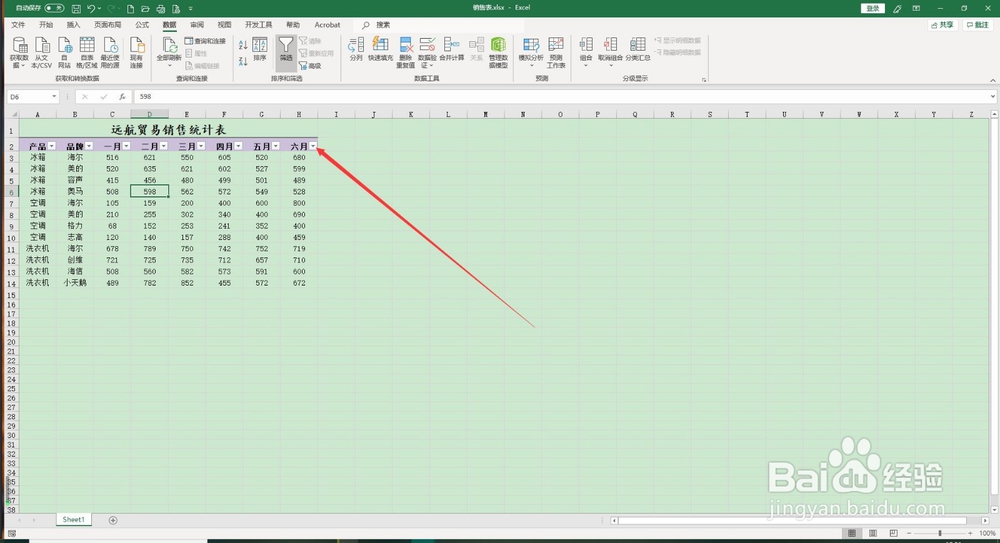Switch to Page Layout view in status bar

point(872,533)
